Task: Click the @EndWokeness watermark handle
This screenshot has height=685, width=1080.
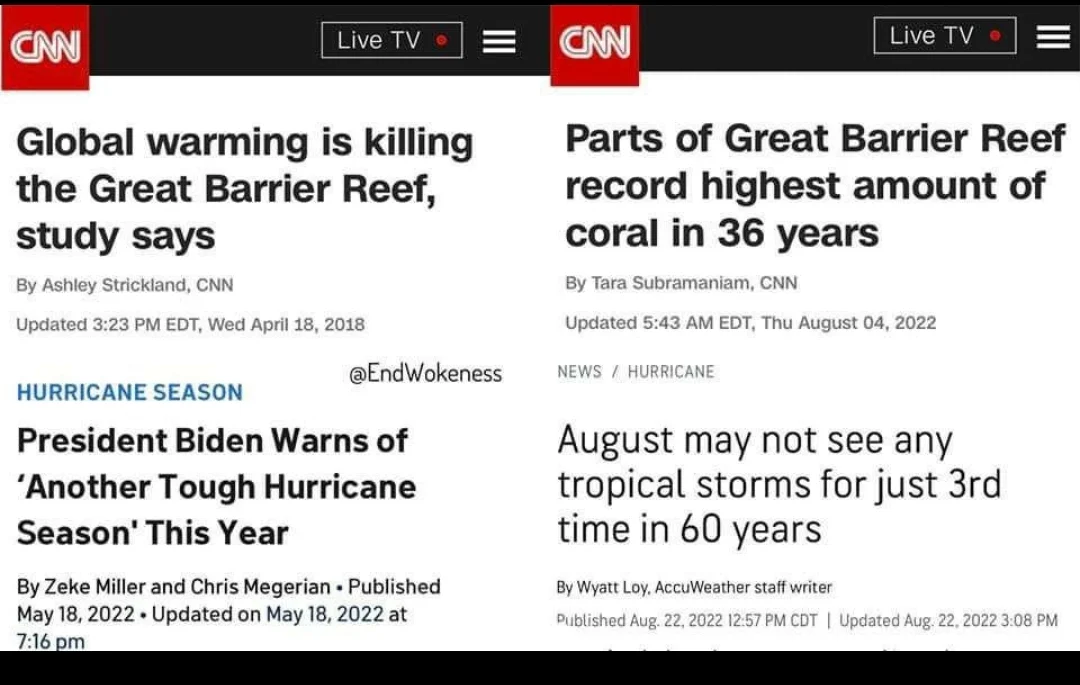Action: [x=425, y=374]
